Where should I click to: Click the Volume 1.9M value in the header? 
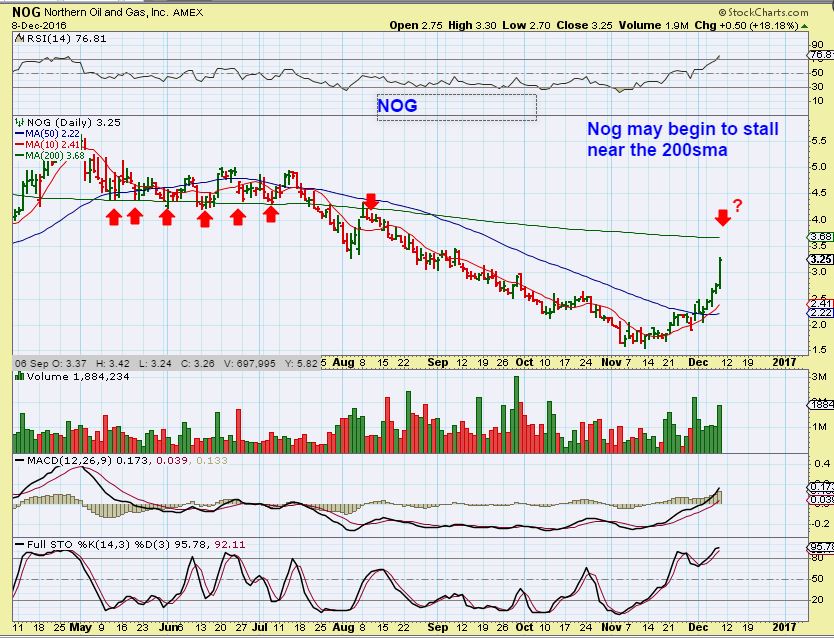pos(654,26)
